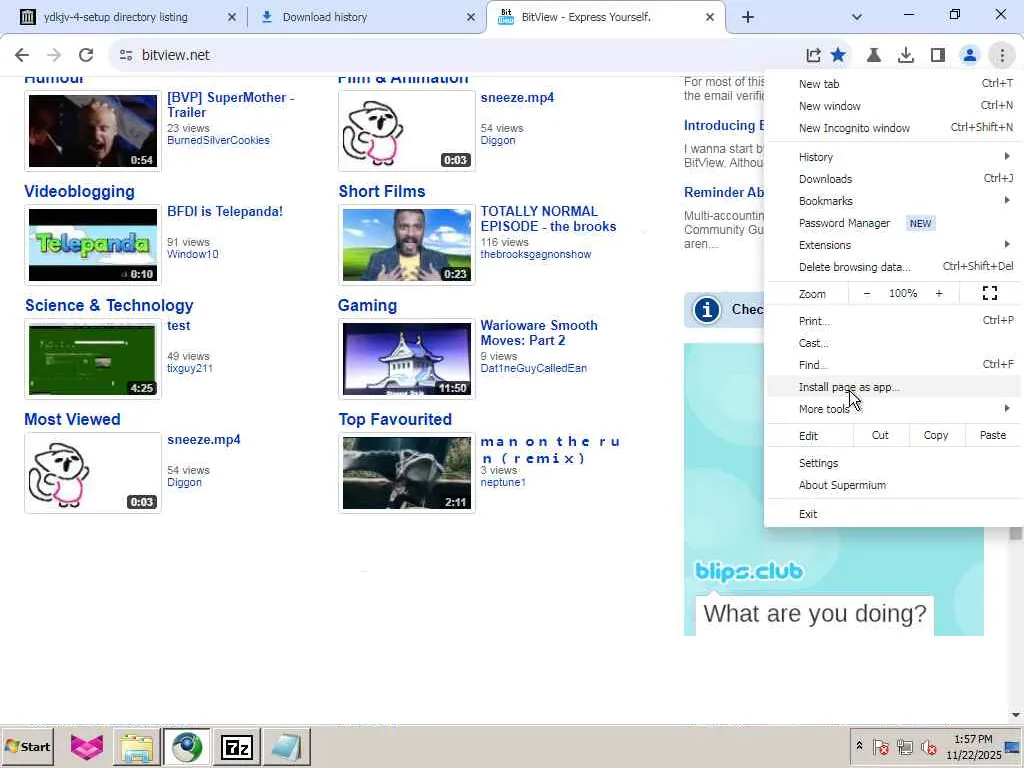Toggle the bookmark star icon

pos(839,56)
